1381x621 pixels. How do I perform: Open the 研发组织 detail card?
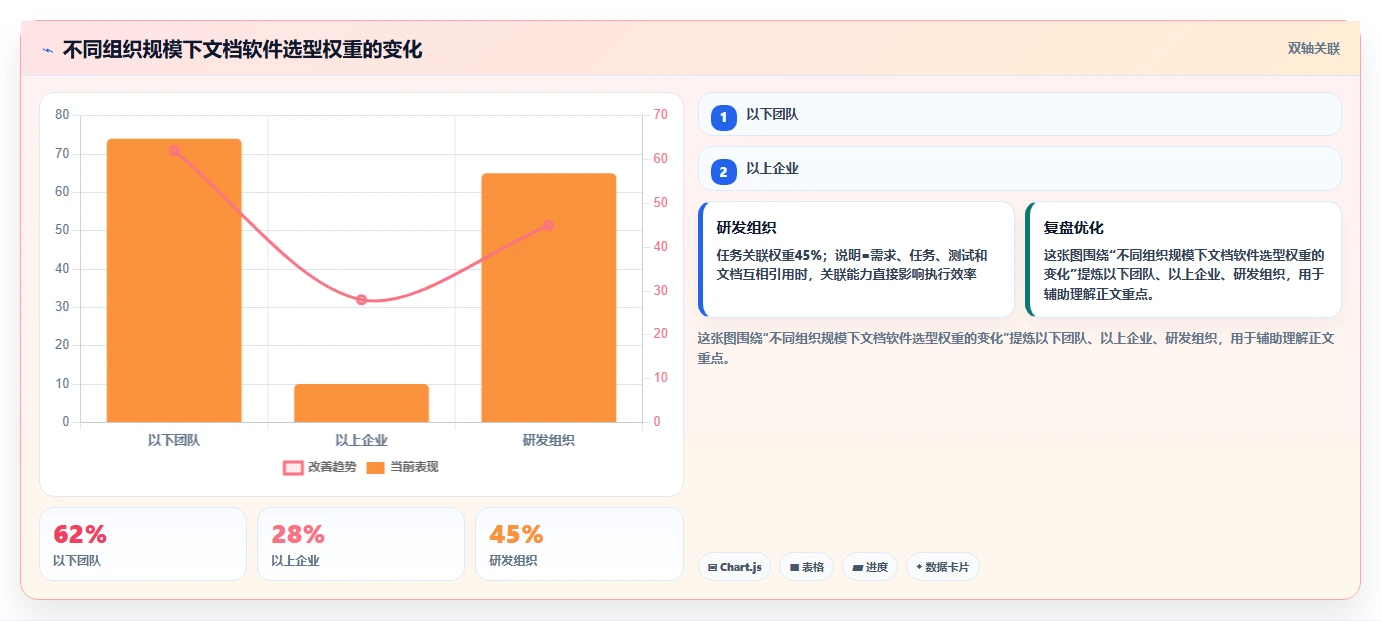click(x=856, y=260)
